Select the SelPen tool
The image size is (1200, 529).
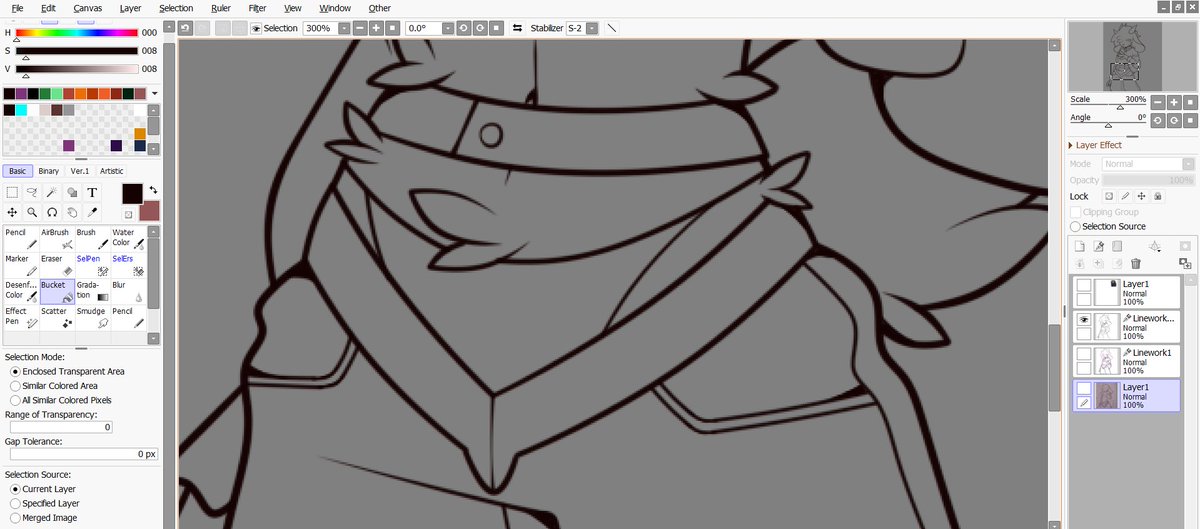point(93,265)
